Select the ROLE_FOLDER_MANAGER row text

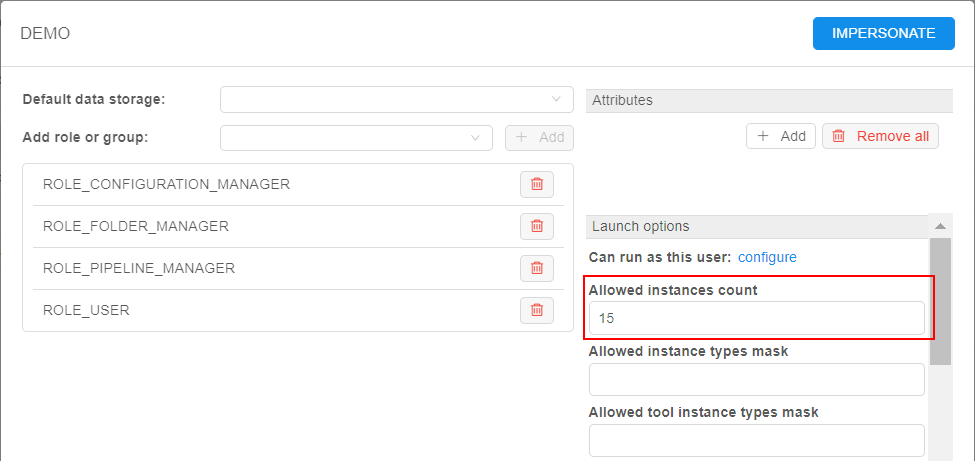click(136, 226)
